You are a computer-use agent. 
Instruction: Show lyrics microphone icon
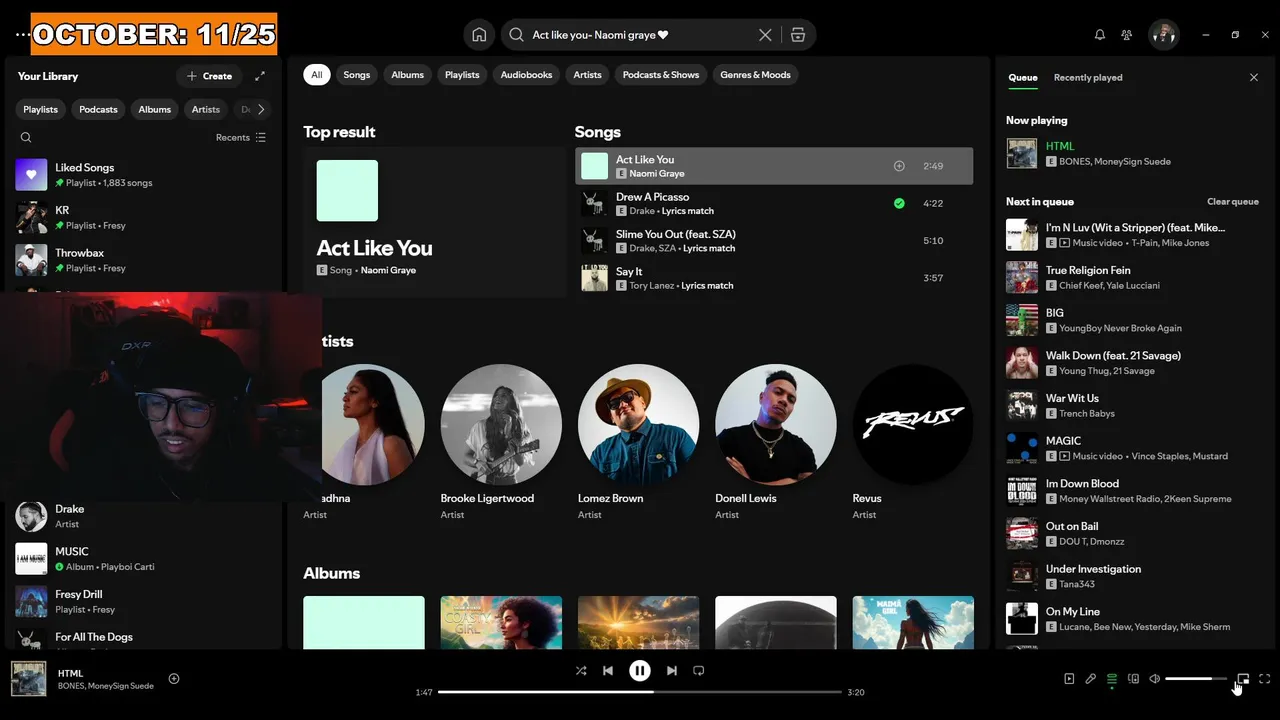click(x=1091, y=679)
